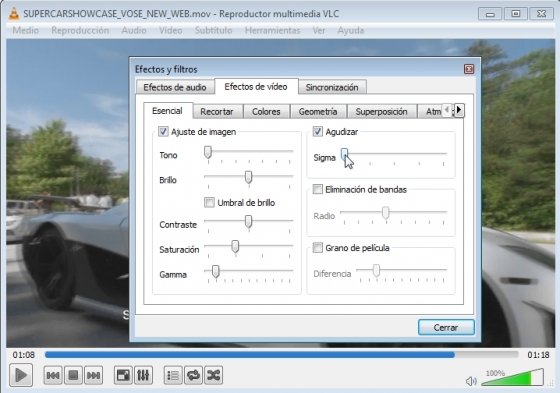Open the Audio menu
560x393 pixels.
[x=134, y=30]
